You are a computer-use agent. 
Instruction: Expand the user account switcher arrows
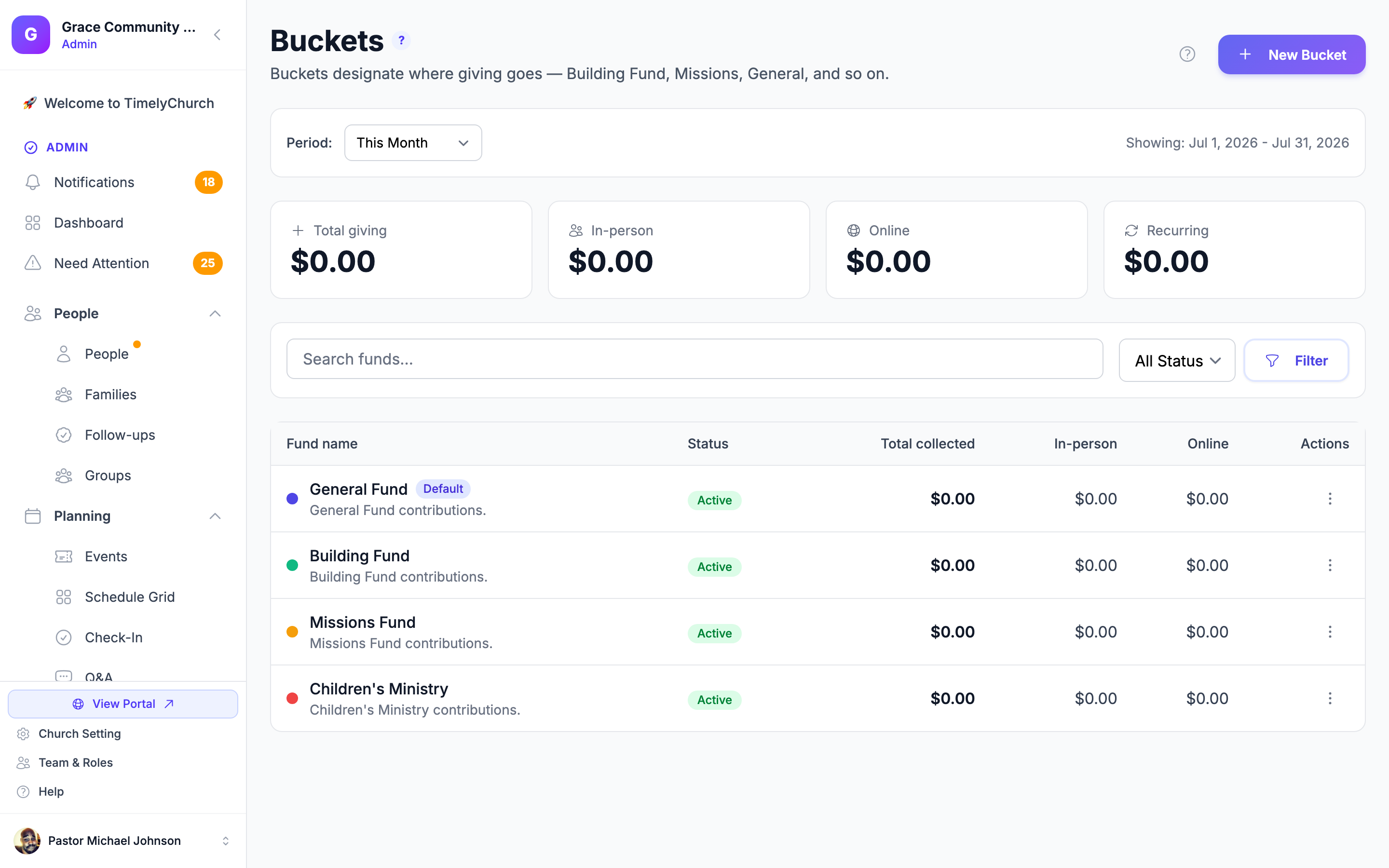coord(226,841)
